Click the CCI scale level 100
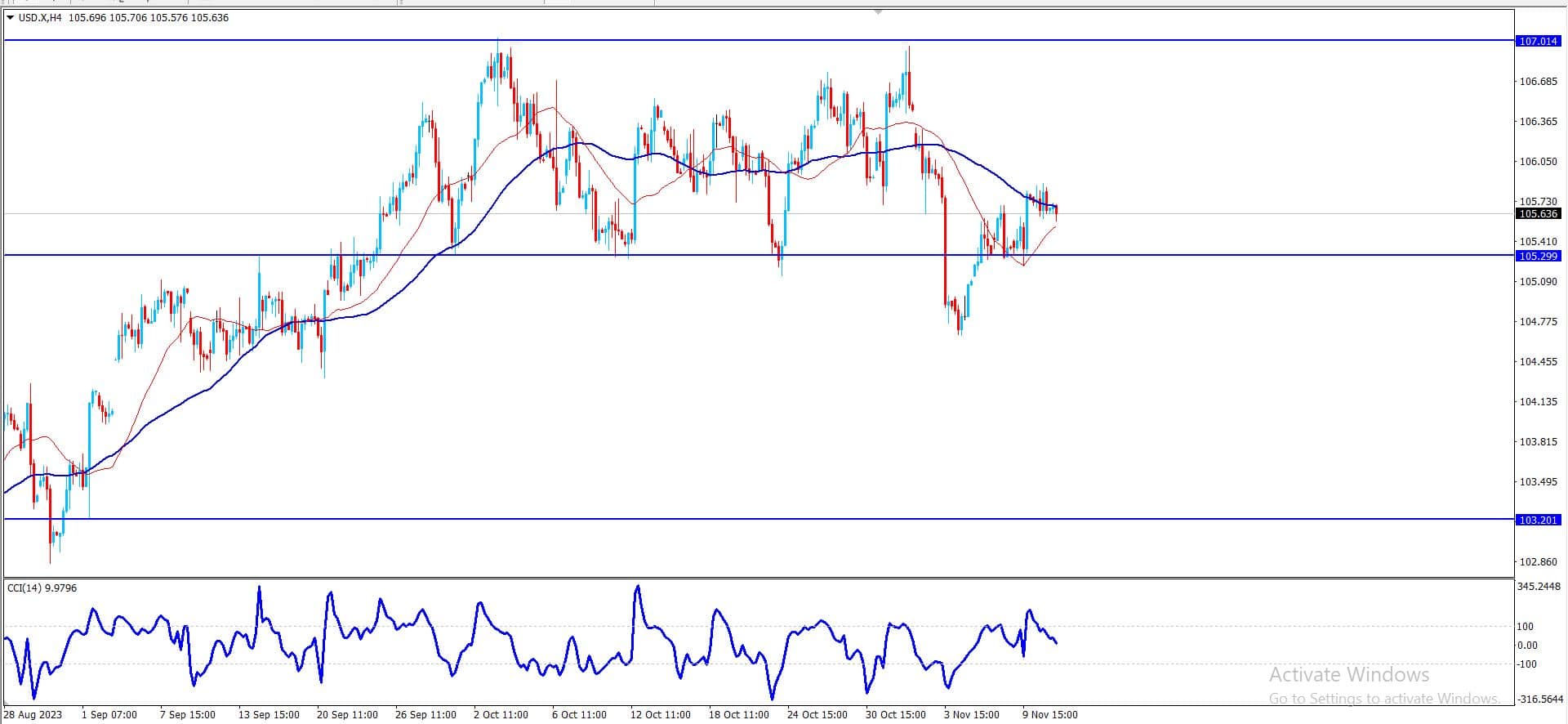1568x724 pixels. [1526, 627]
